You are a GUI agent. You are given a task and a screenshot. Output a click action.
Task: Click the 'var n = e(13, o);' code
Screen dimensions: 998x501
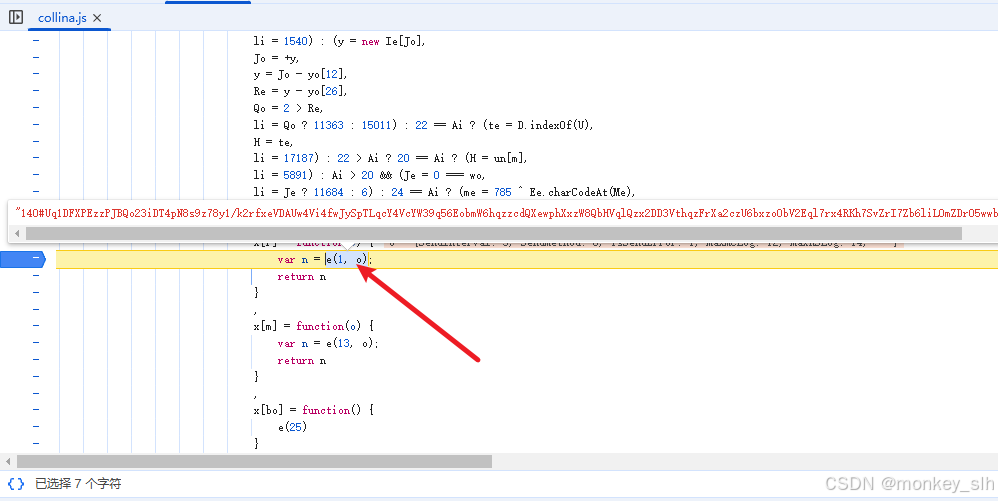(x=328, y=343)
